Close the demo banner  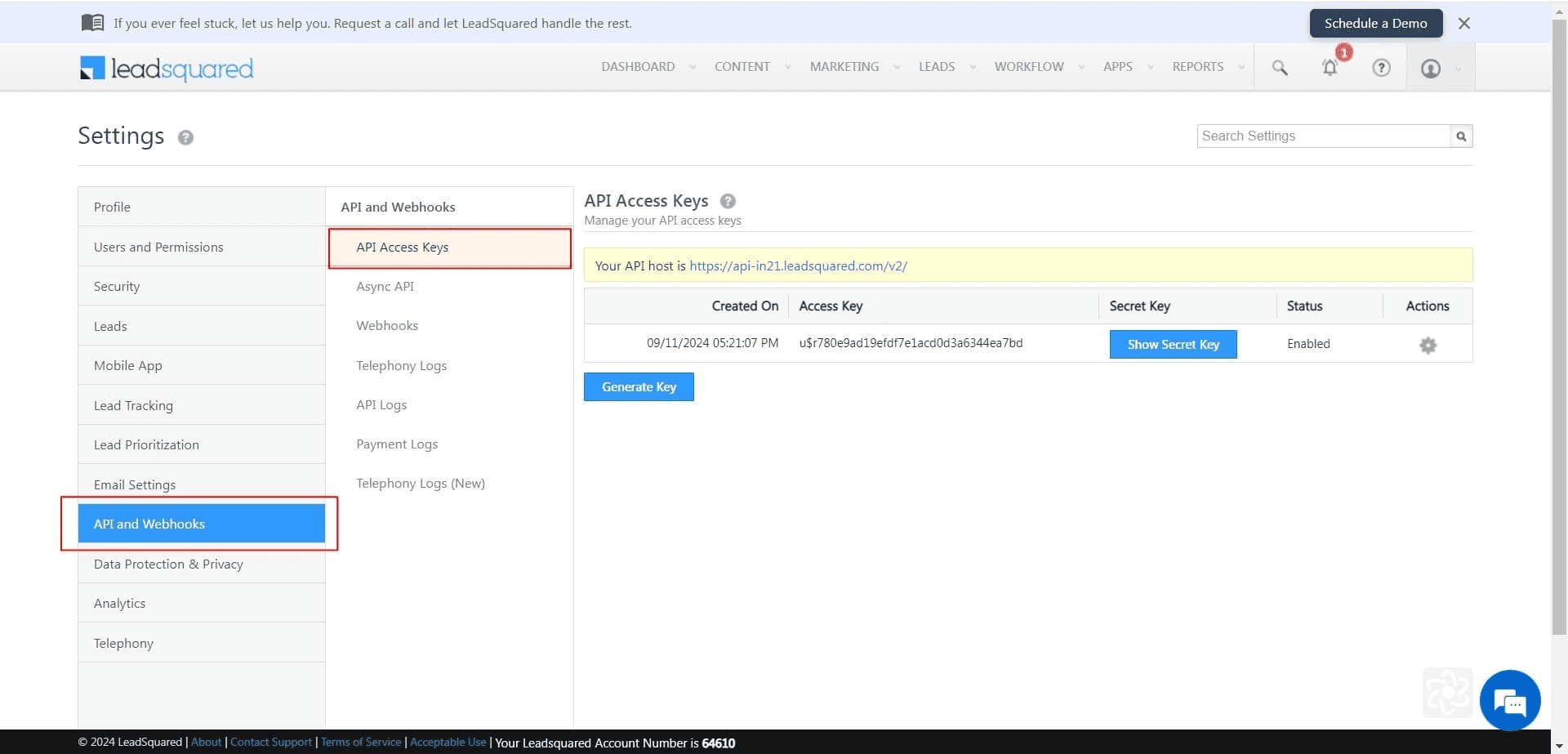pos(1464,24)
